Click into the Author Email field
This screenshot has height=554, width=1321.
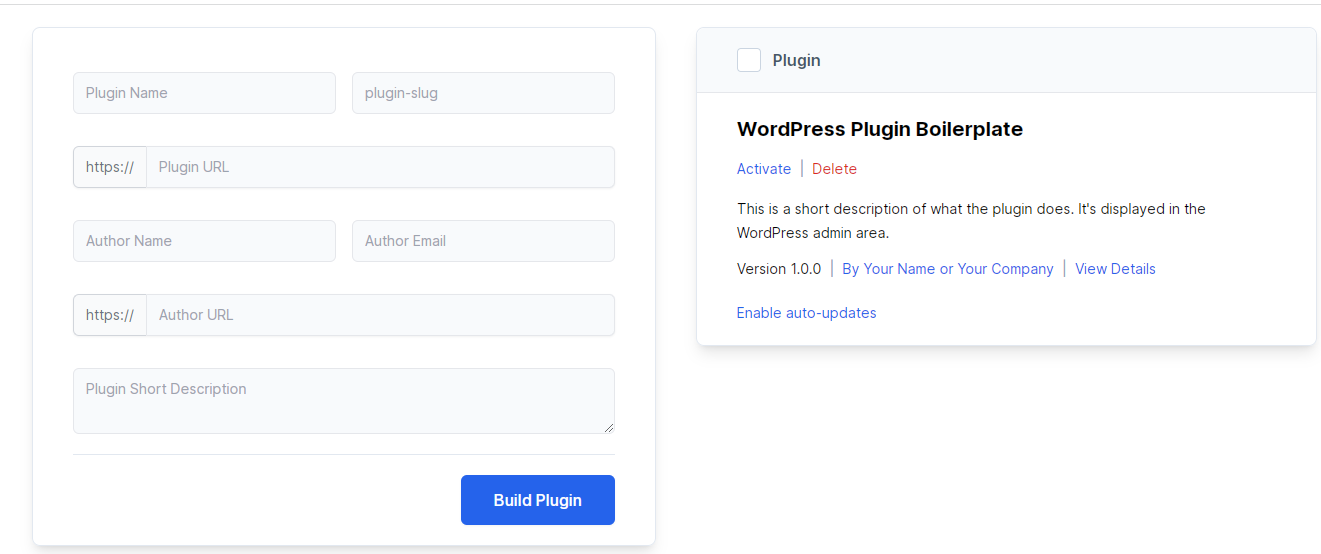(483, 241)
